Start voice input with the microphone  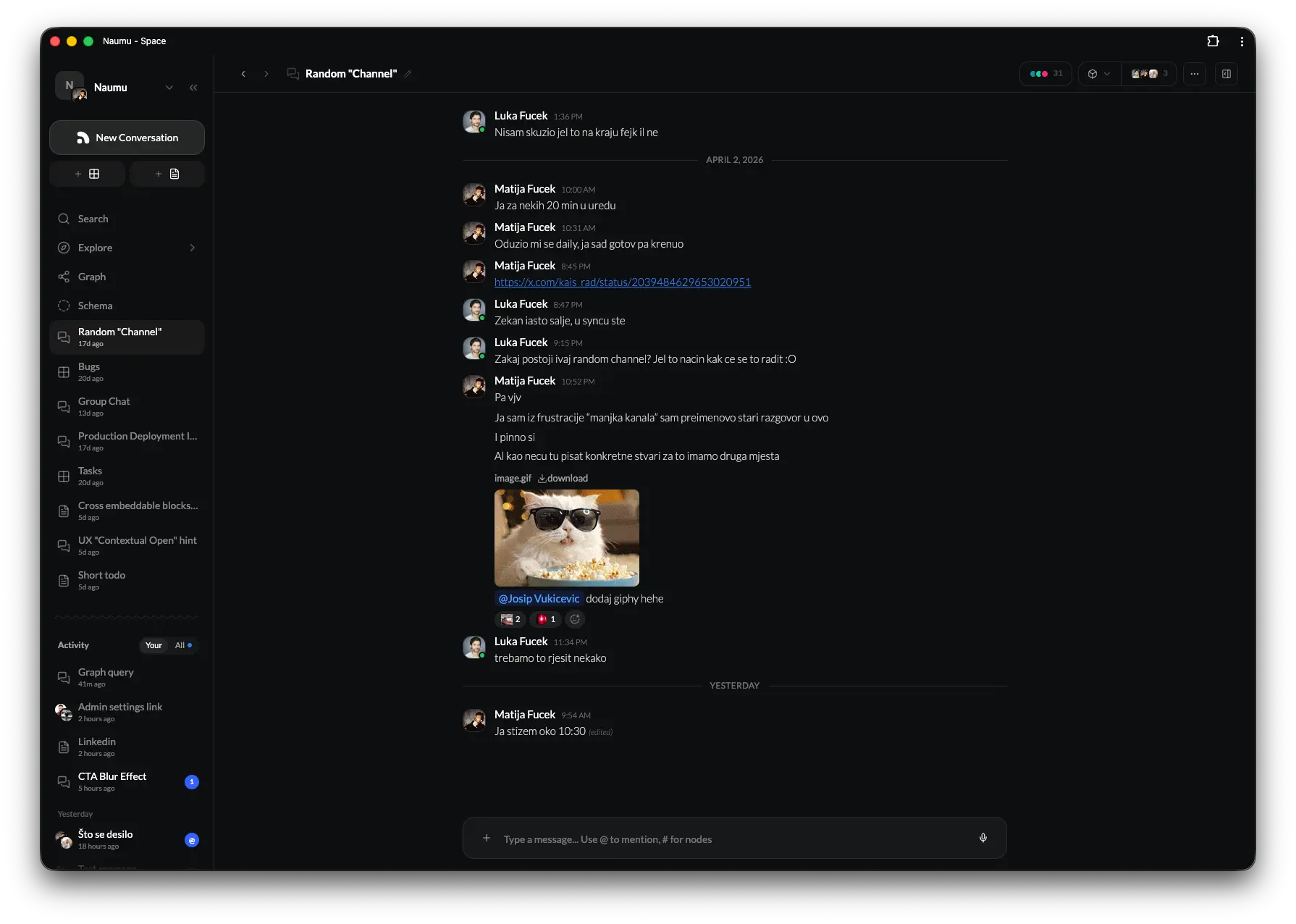click(x=983, y=839)
